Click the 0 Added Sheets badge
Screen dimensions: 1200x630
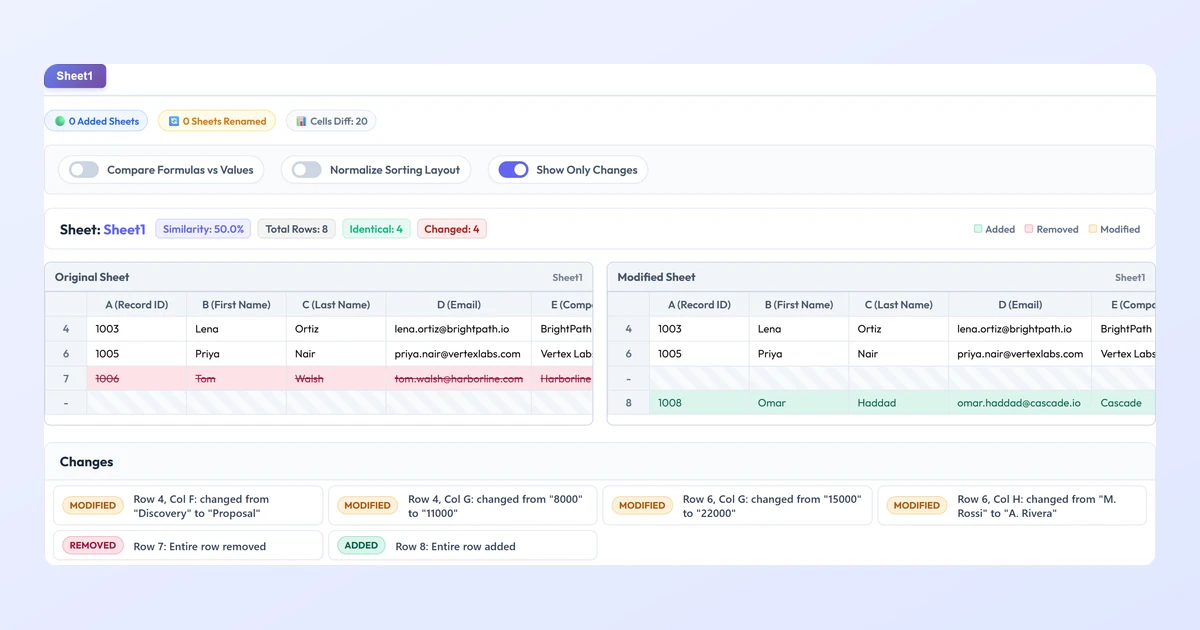click(x=96, y=121)
